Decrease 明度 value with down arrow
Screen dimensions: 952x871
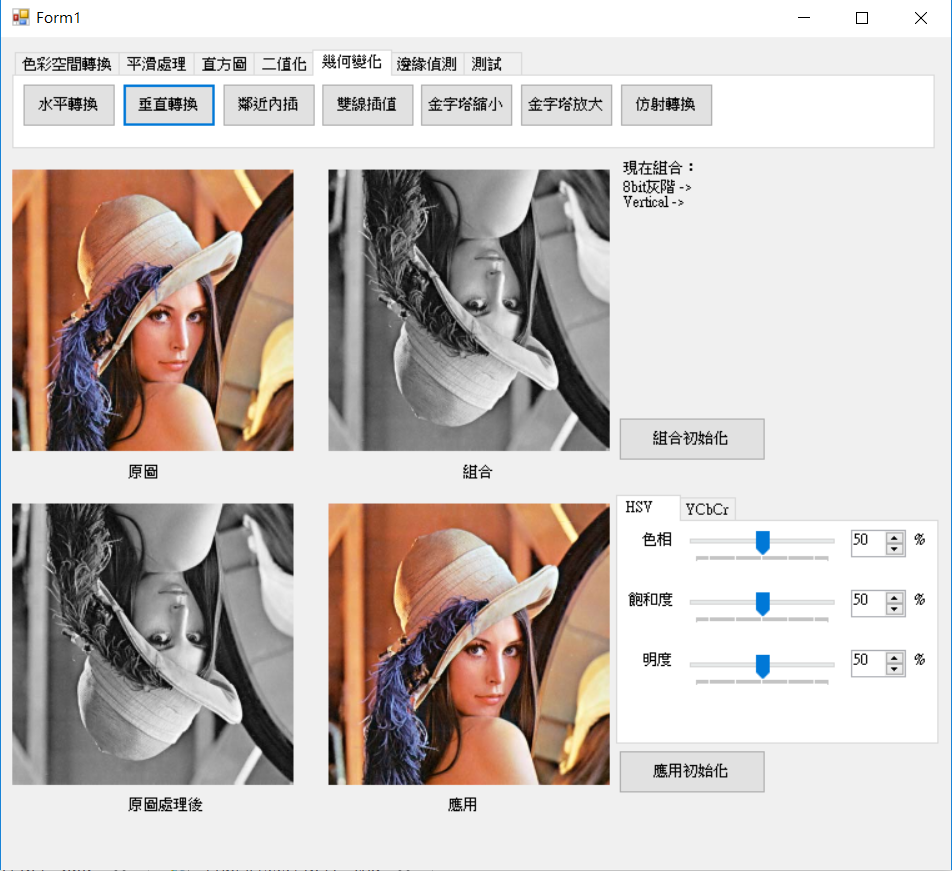coord(894,669)
